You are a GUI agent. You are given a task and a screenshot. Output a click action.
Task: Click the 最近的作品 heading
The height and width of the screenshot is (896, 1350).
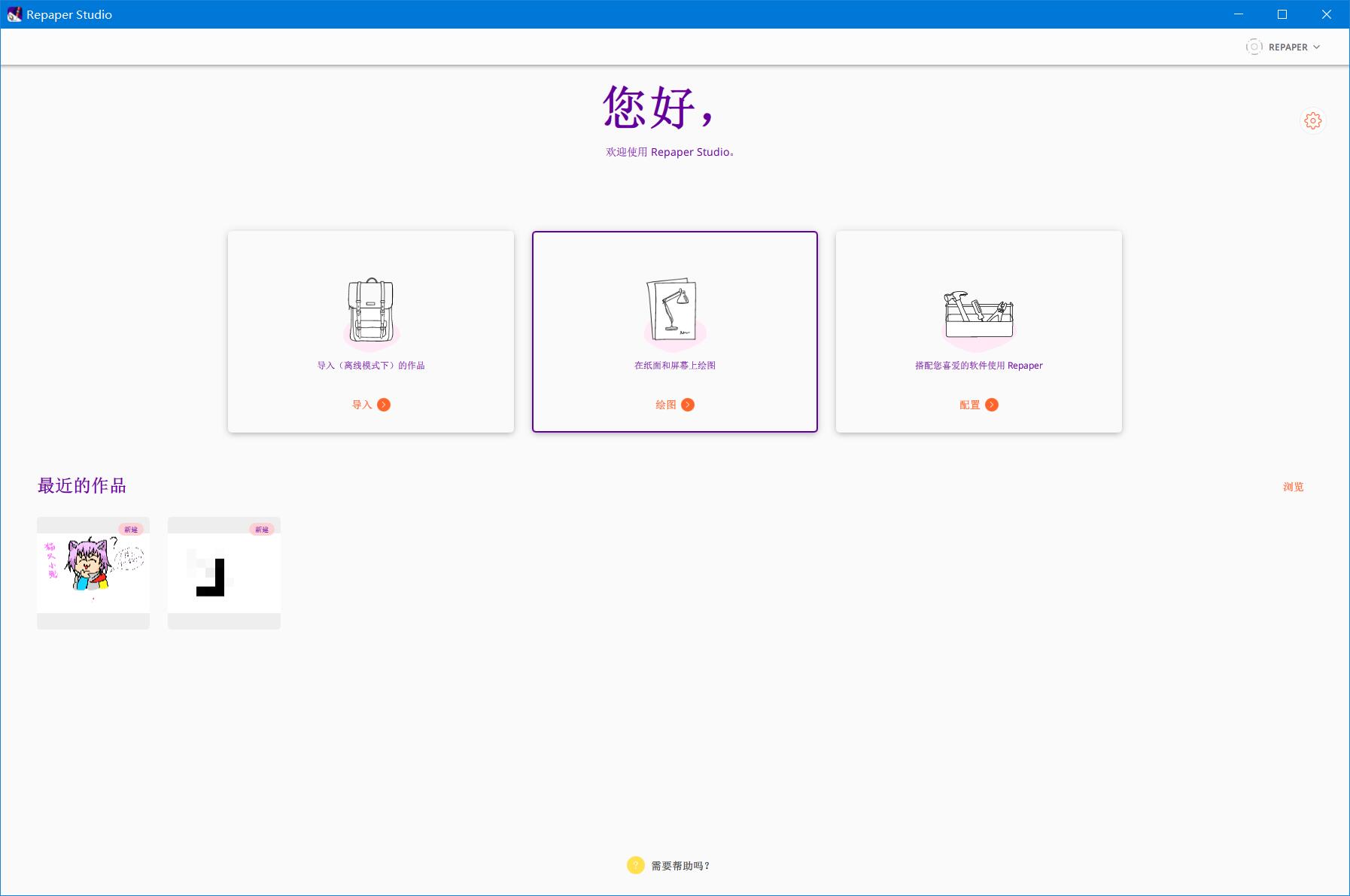tap(82, 486)
